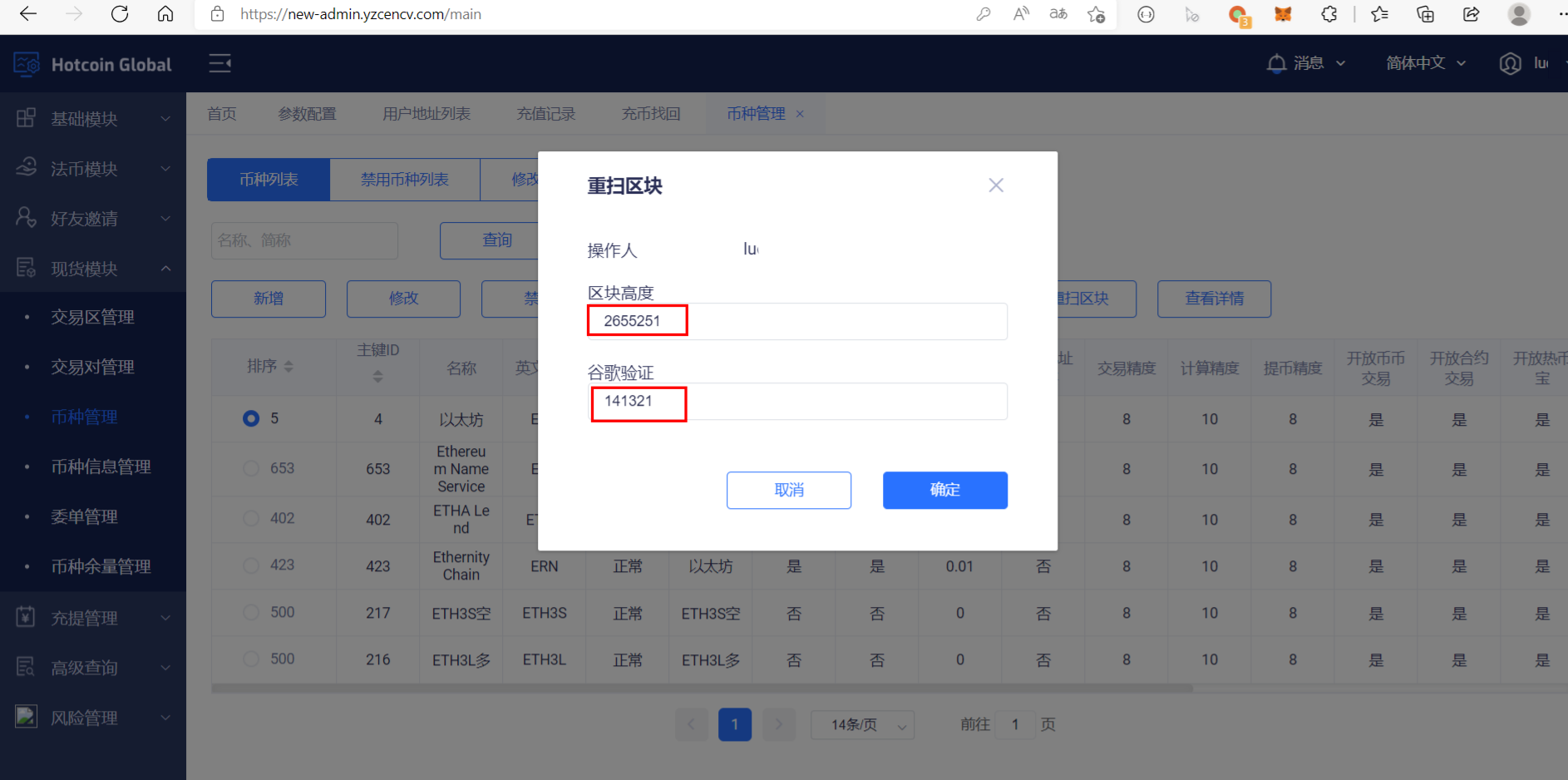The height and width of the screenshot is (780, 1568).
Task: Click the browser extensions puzzle icon
Action: 1329,14
